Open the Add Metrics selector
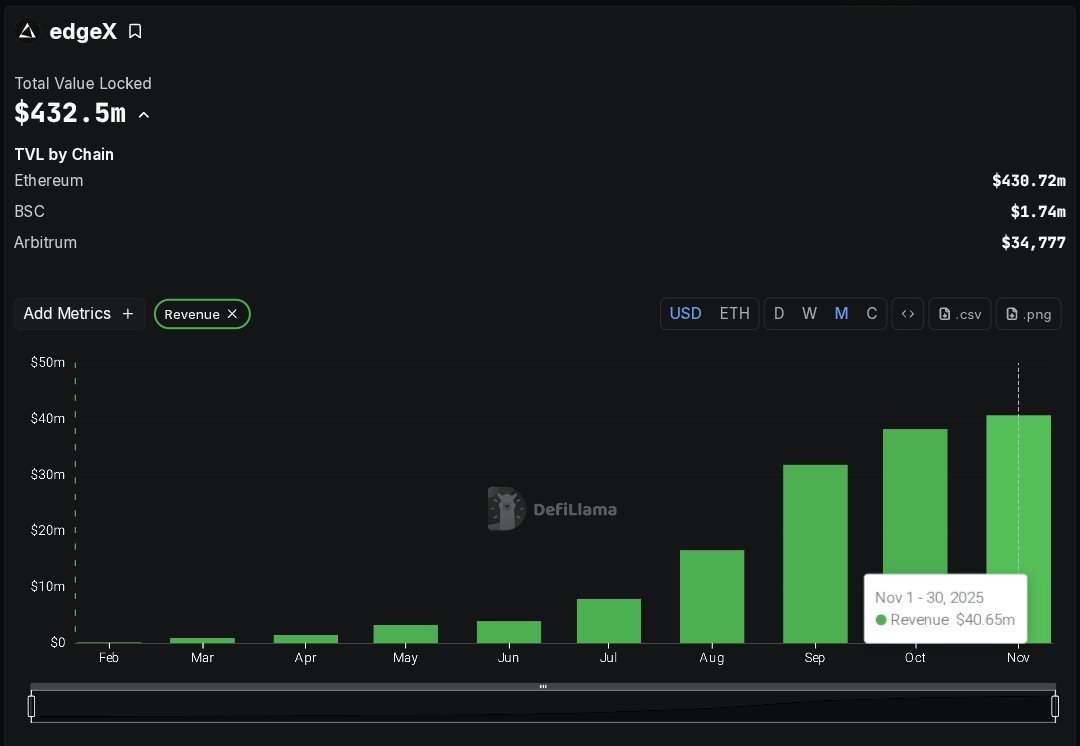The height and width of the screenshot is (746, 1080). [x=70, y=313]
